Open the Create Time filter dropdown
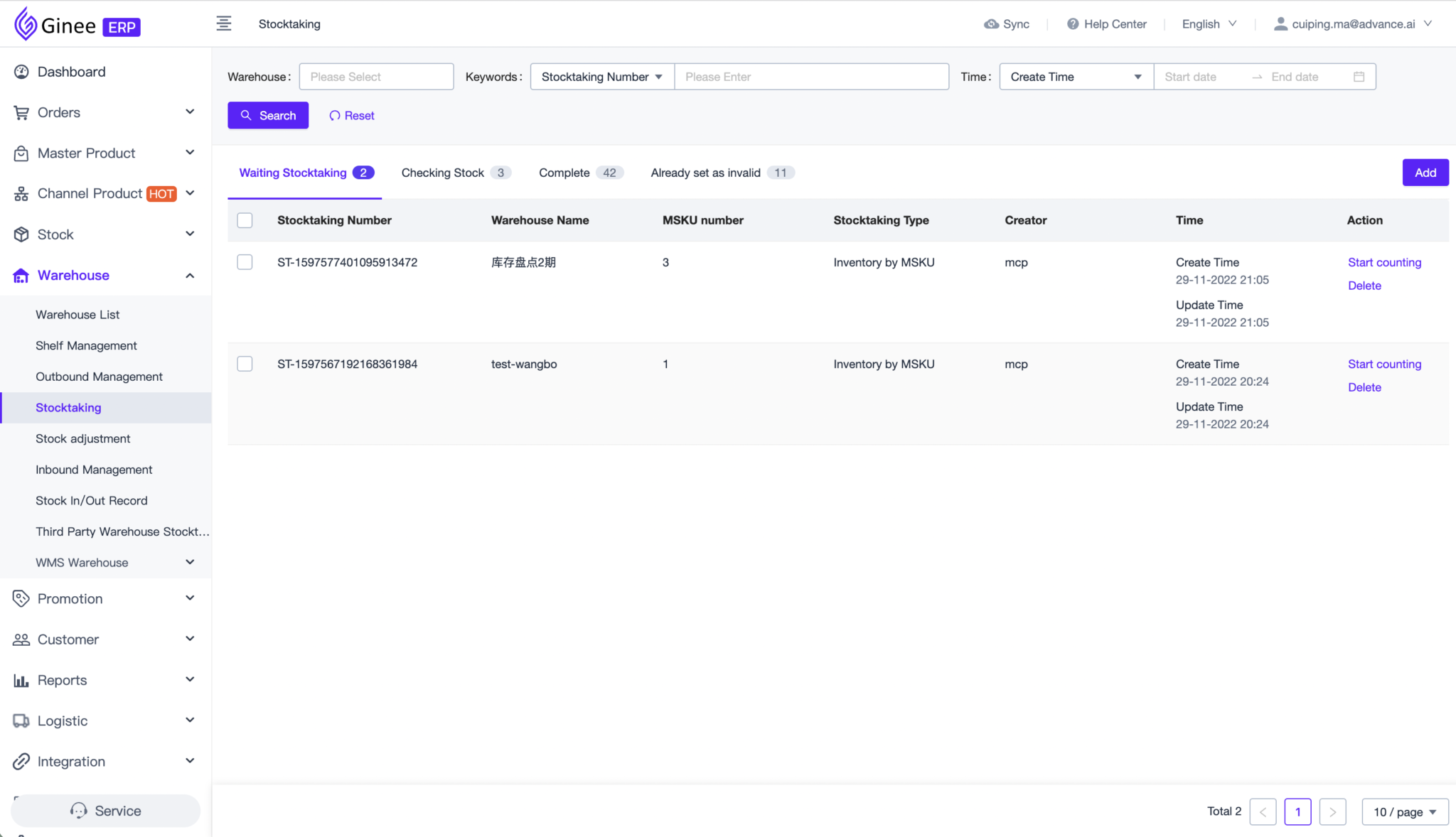The height and width of the screenshot is (837, 1456). [1075, 76]
